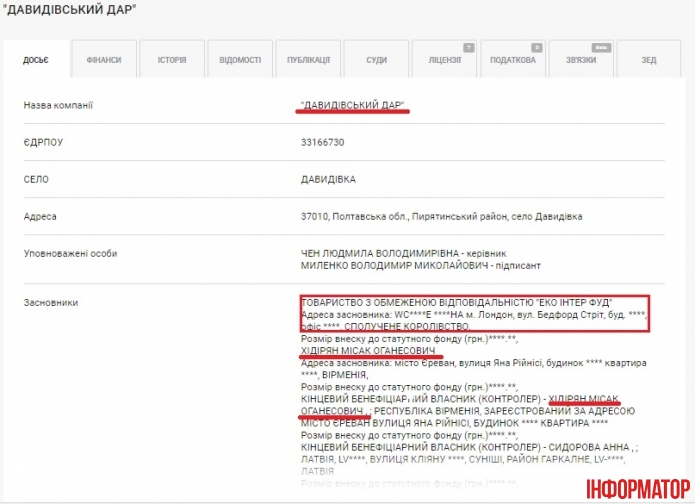Open the ЗЕД tab
Viewport: 695px width, 504px height.
click(x=649, y=60)
